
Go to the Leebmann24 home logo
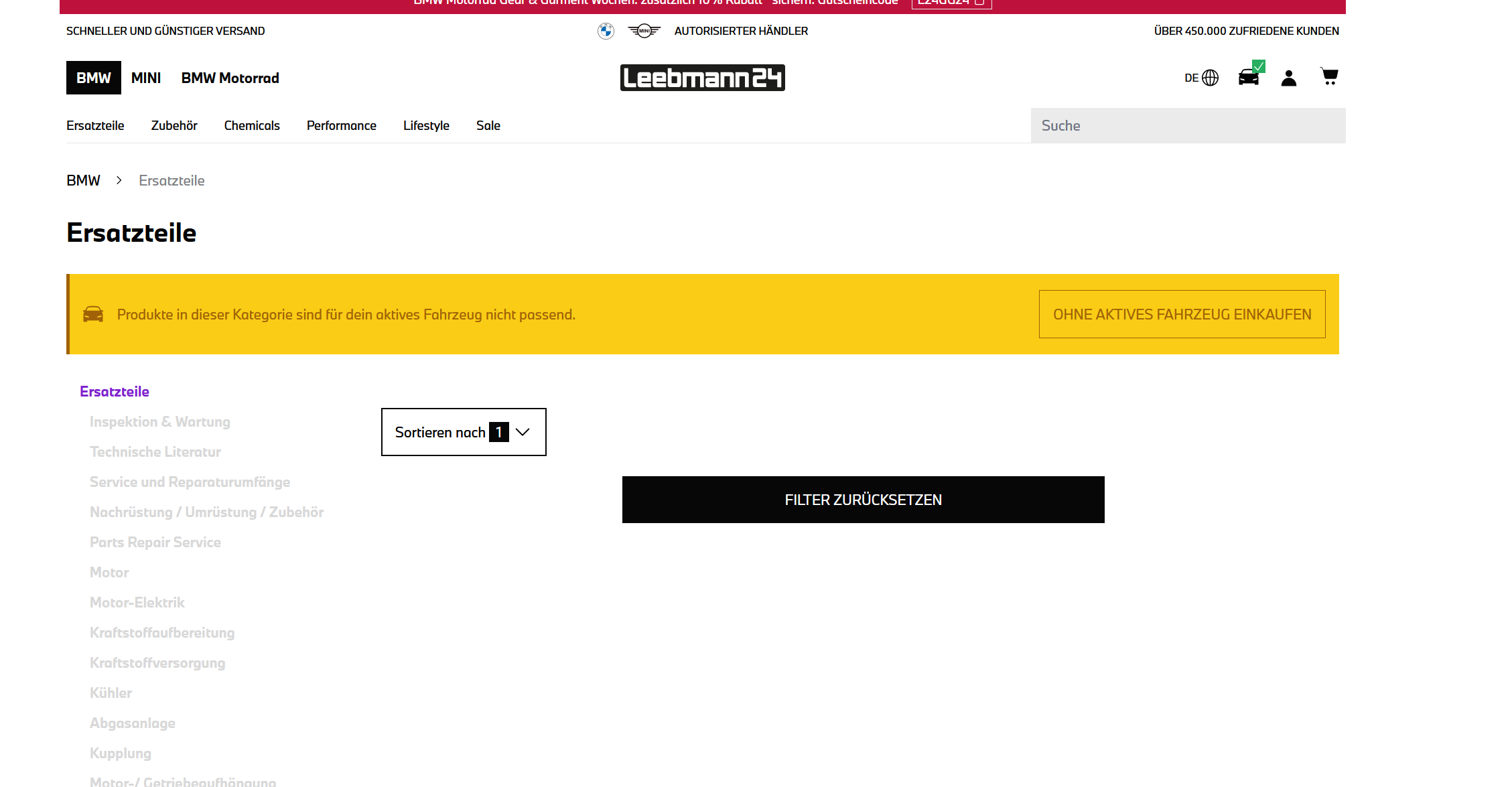coord(702,78)
